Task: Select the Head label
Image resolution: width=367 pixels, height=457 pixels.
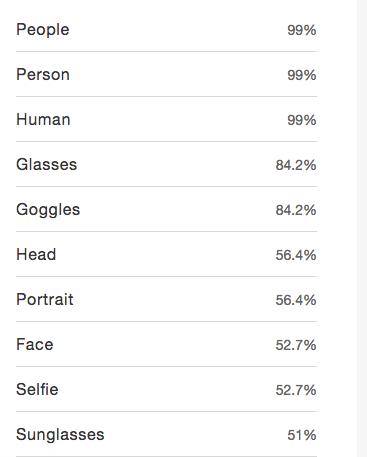Action: point(36,254)
